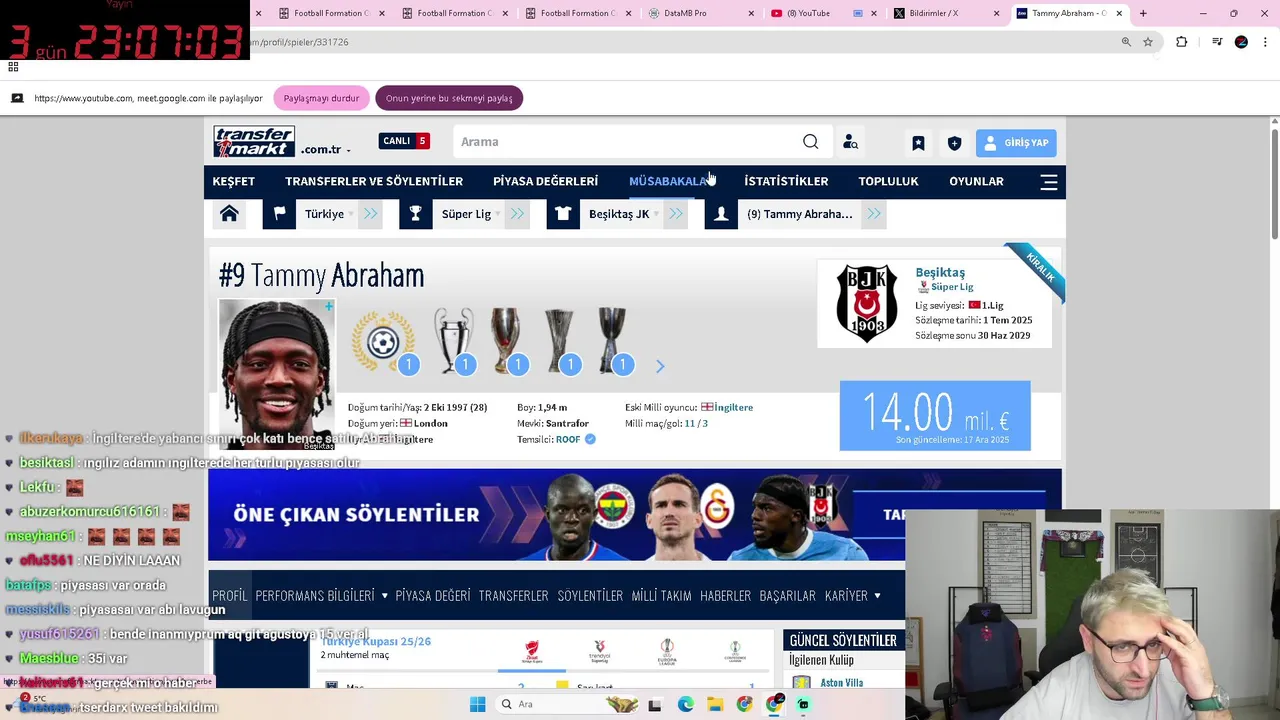
Task: Click the search magnifier icon
Action: (811, 142)
